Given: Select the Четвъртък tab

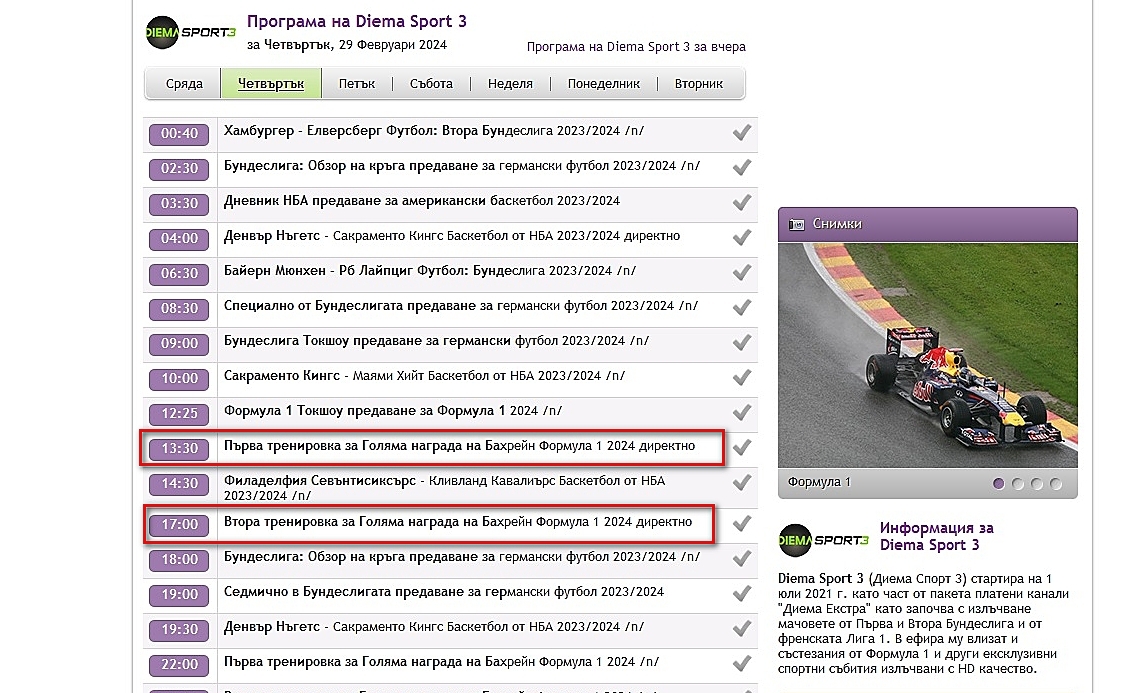Looking at the screenshot, I should [x=271, y=84].
